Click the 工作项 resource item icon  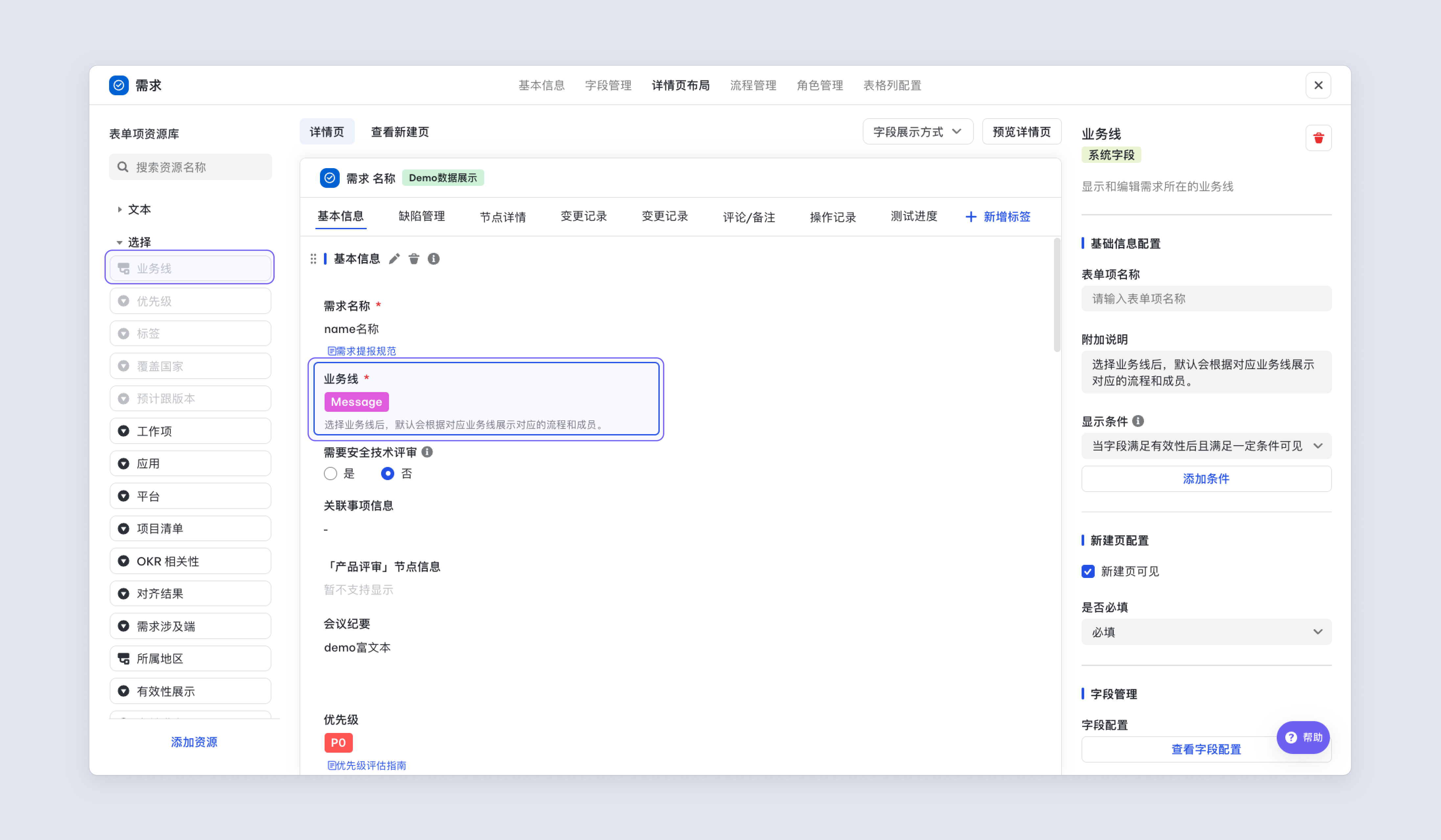pos(124,431)
